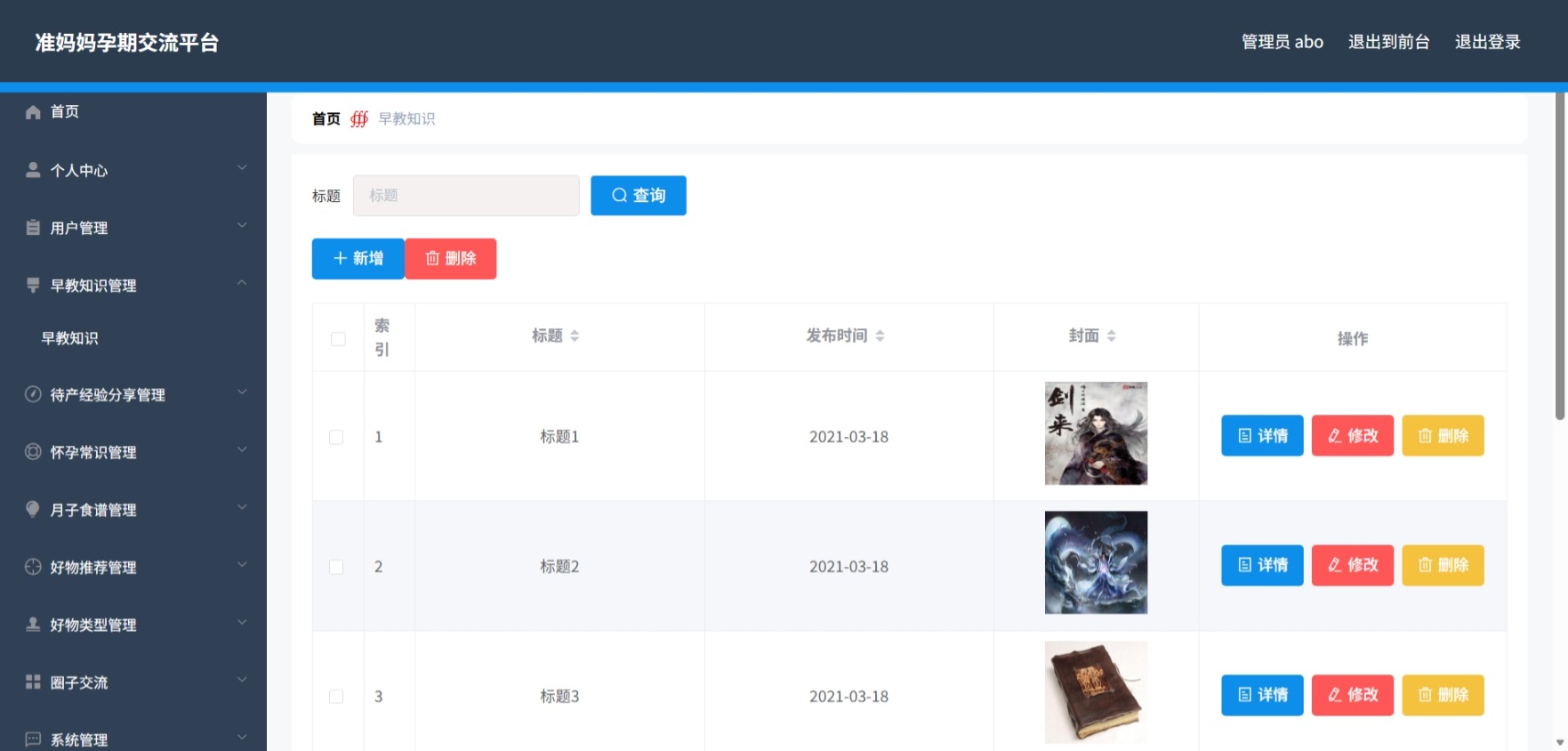Image resolution: width=1568 pixels, height=751 pixels.
Task: Click the icon beside 早教知识管理
Action: 33,285
